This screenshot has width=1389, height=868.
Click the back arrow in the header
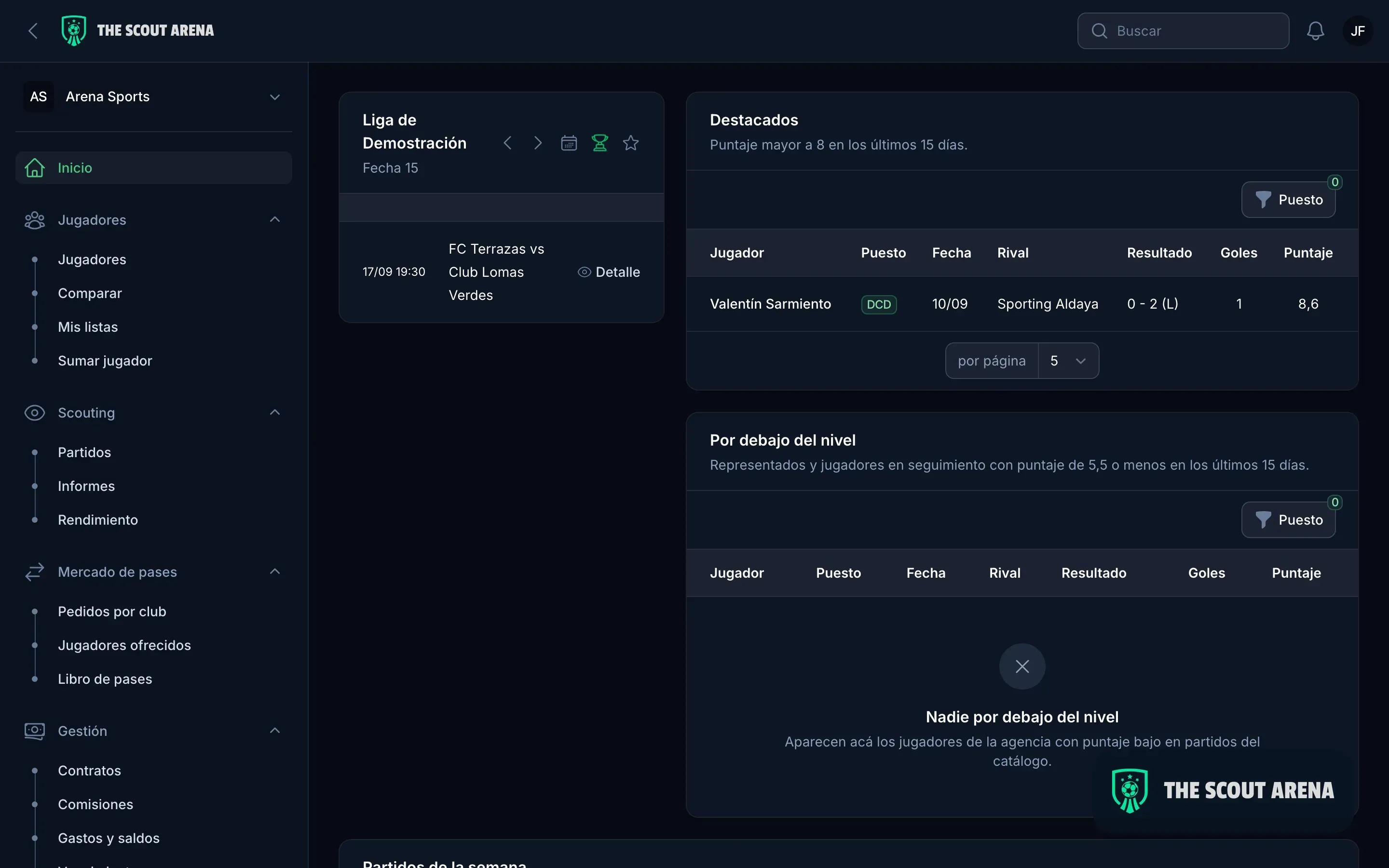(x=33, y=31)
